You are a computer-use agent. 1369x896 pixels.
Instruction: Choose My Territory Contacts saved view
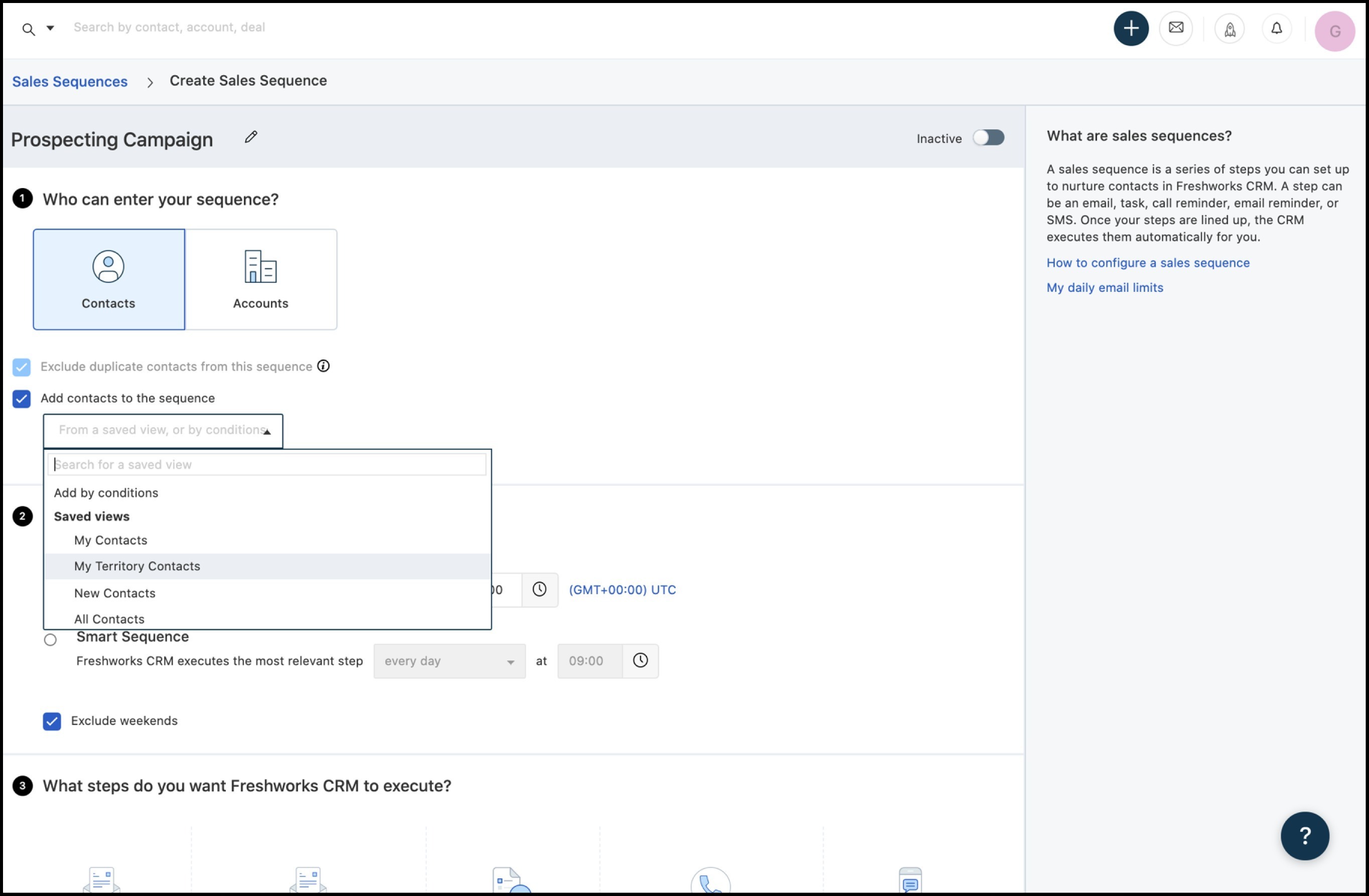137,566
